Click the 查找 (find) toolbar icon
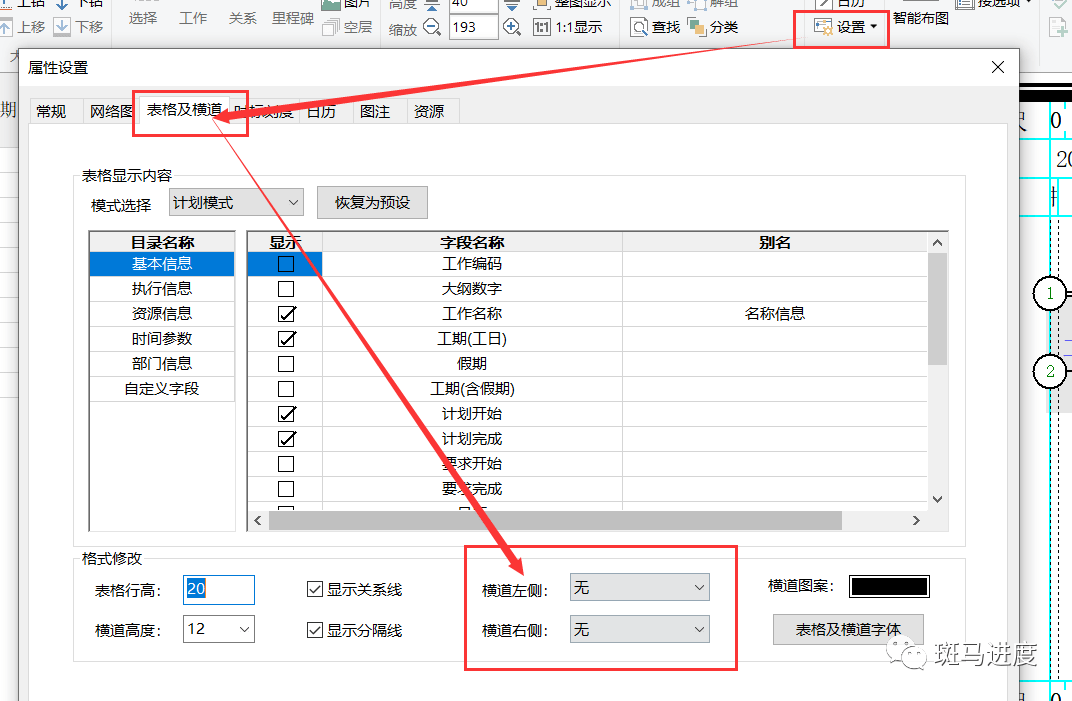The image size is (1072, 701). pyautogui.click(x=639, y=27)
